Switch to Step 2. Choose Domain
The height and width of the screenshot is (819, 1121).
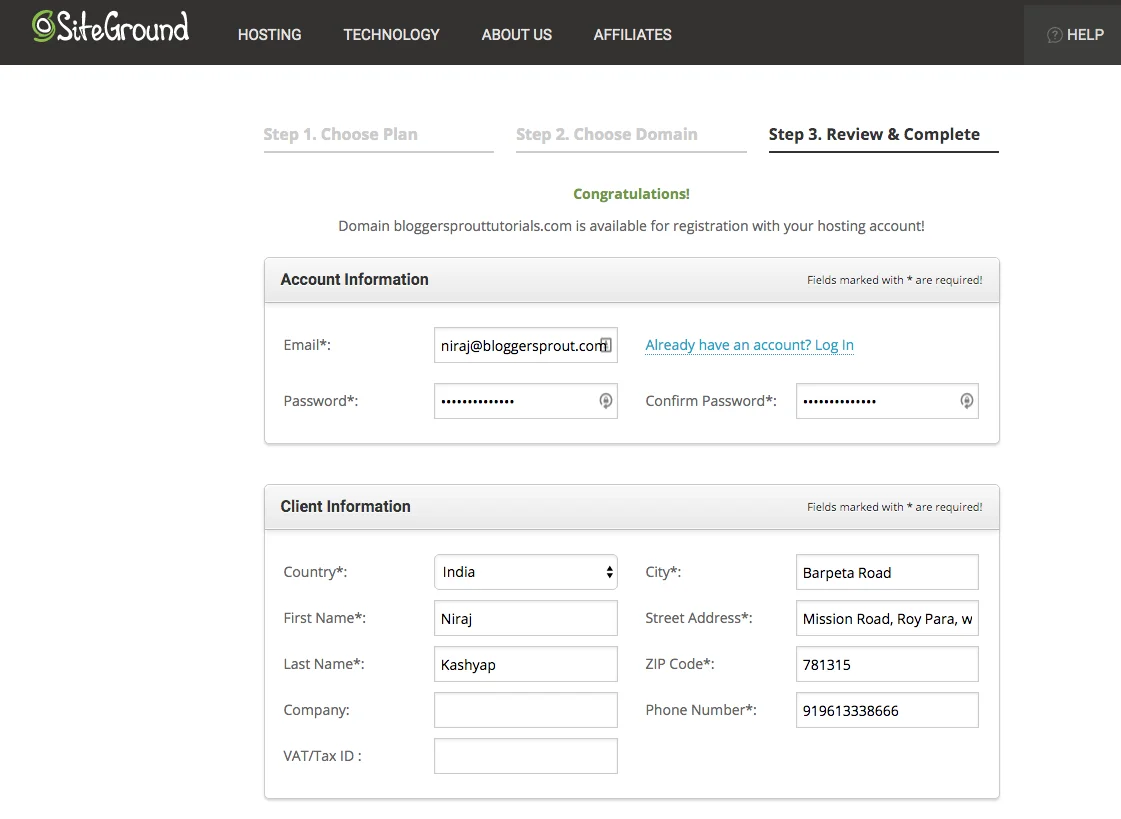coord(606,133)
